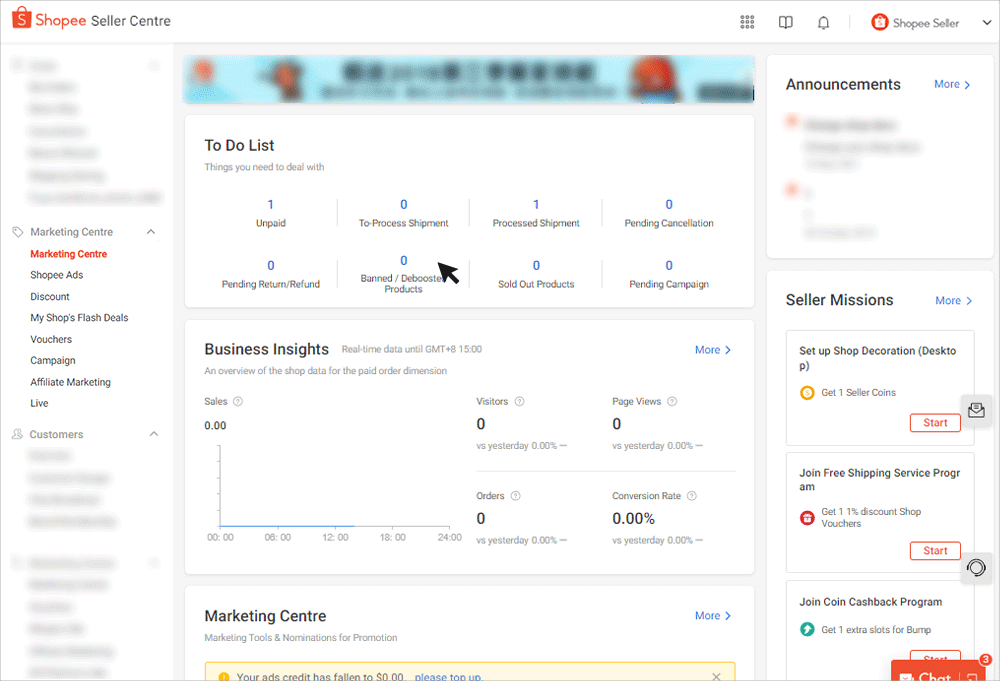Click the floating support ring icon
The height and width of the screenshot is (681, 1000).
[x=976, y=569]
